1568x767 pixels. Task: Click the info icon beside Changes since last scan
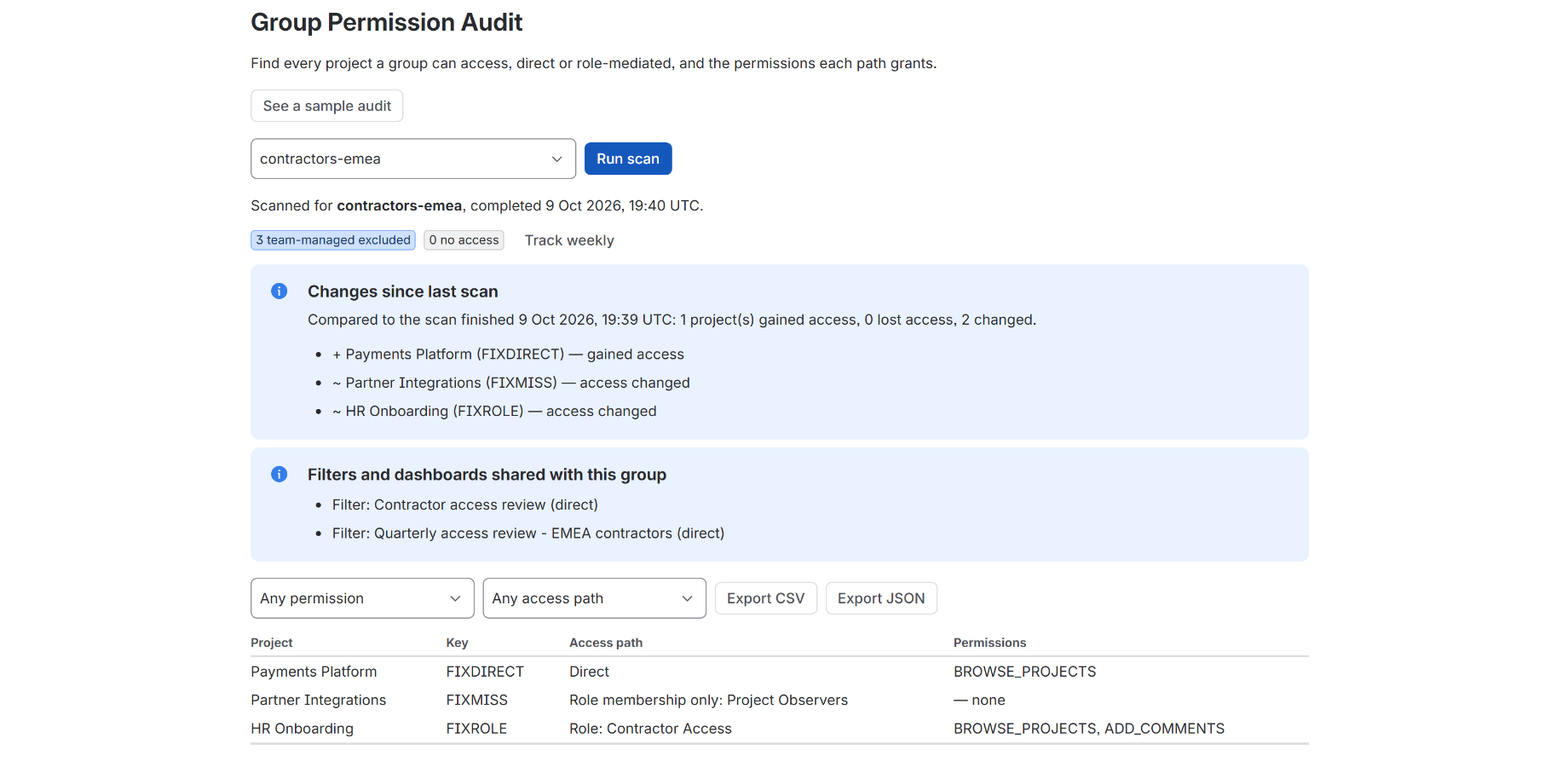[x=279, y=291]
